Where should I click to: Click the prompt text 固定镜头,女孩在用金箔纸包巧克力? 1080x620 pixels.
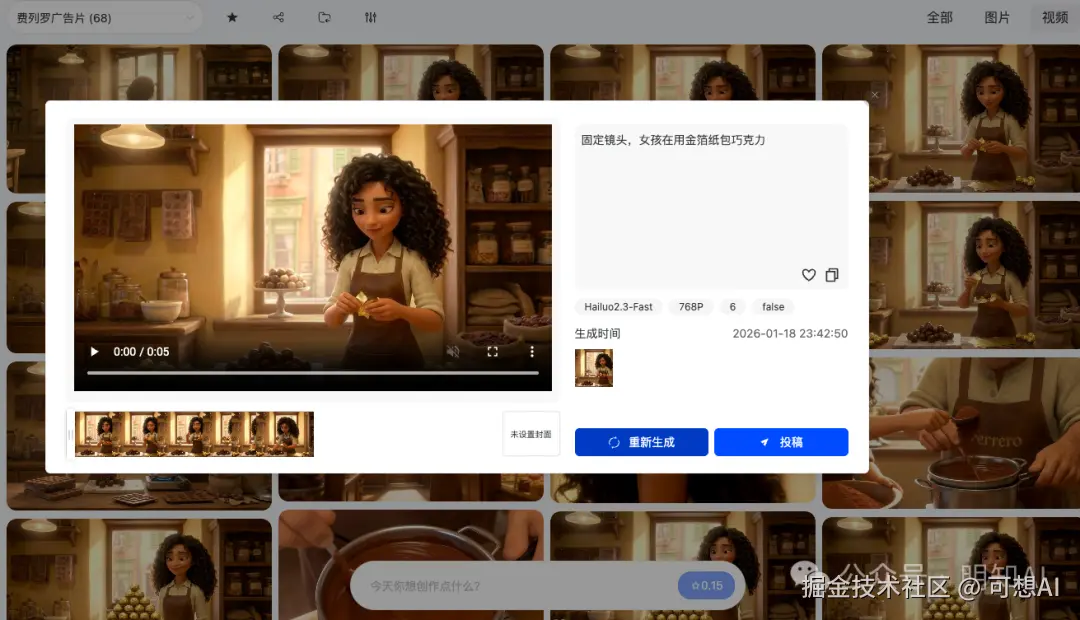coord(673,140)
